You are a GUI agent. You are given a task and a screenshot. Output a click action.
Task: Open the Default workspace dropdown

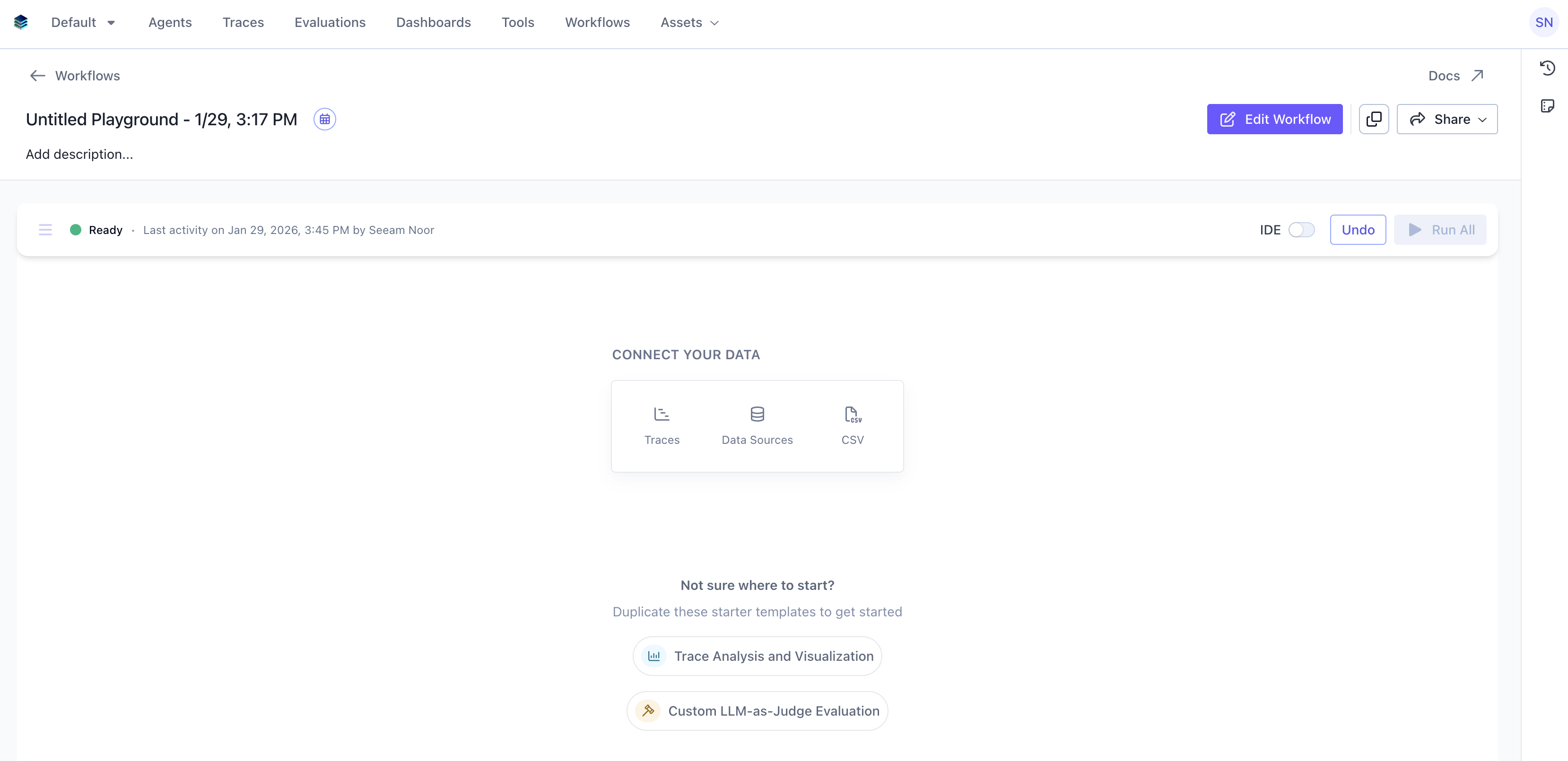(83, 22)
